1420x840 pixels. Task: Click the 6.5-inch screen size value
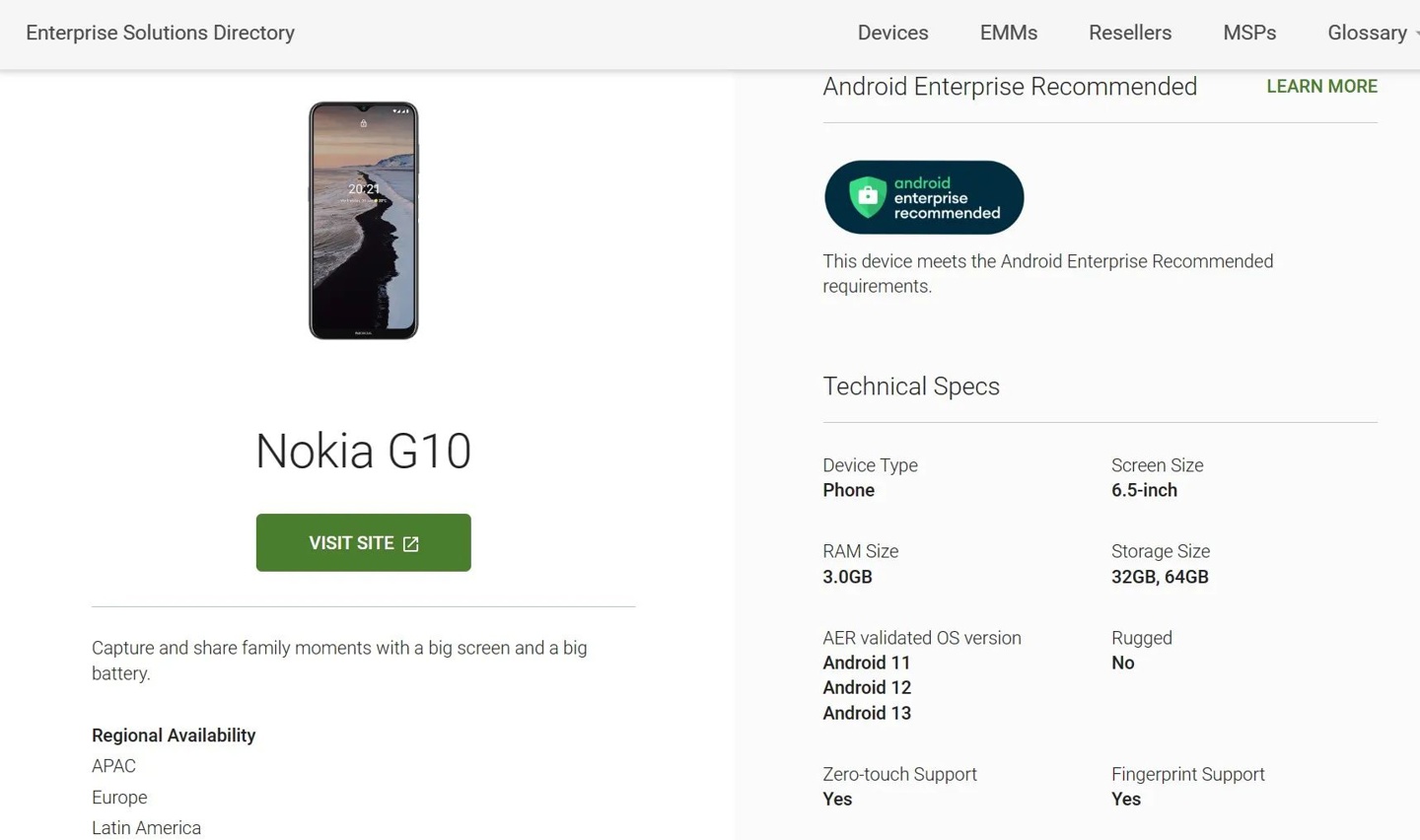(x=1144, y=490)
